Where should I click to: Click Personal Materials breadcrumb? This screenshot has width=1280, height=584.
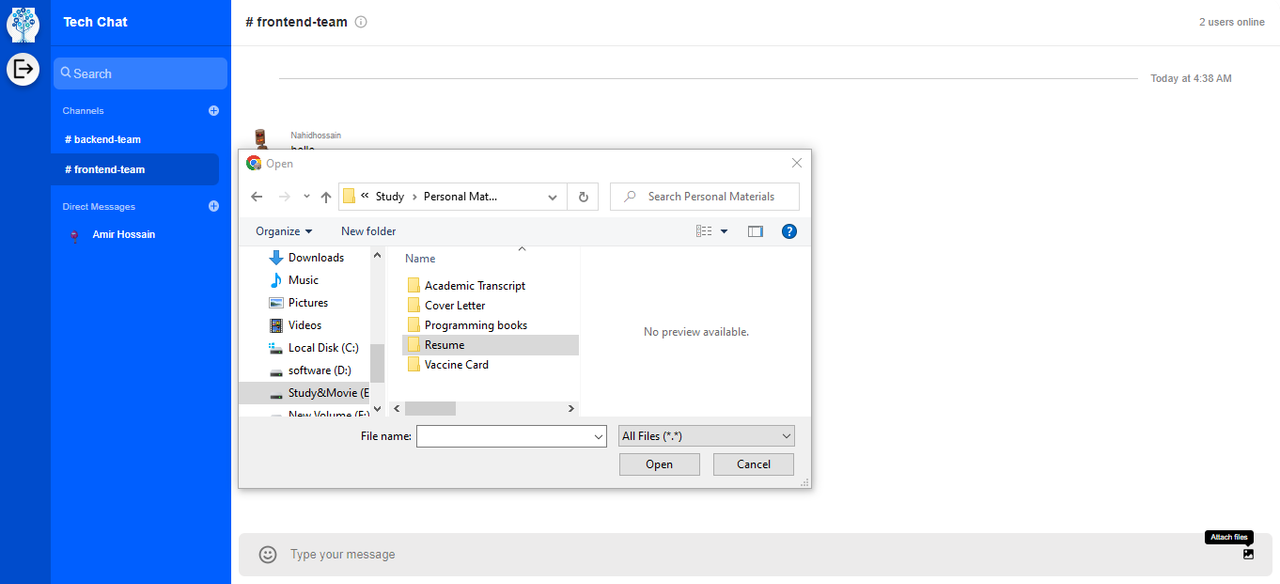pyautogui.click(x=460, y=197)
